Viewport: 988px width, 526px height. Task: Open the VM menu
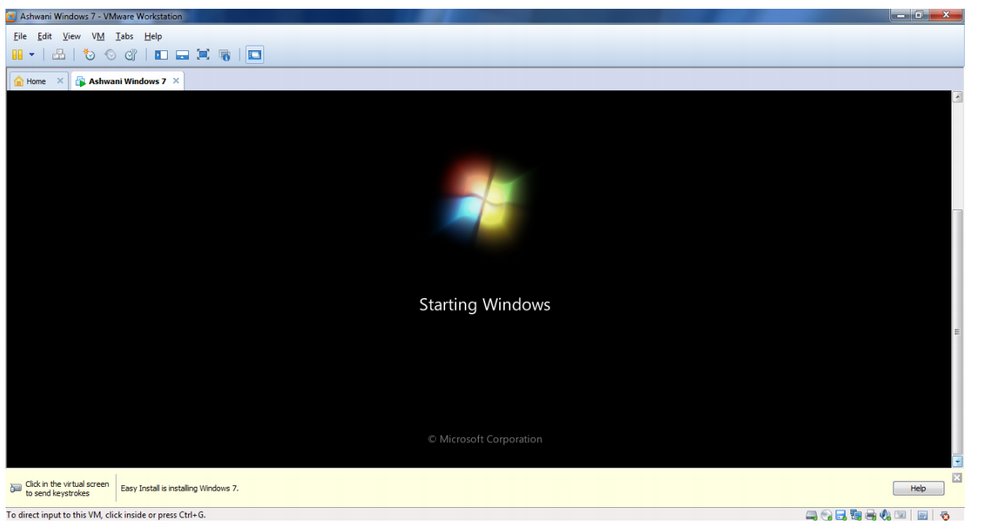98,36
